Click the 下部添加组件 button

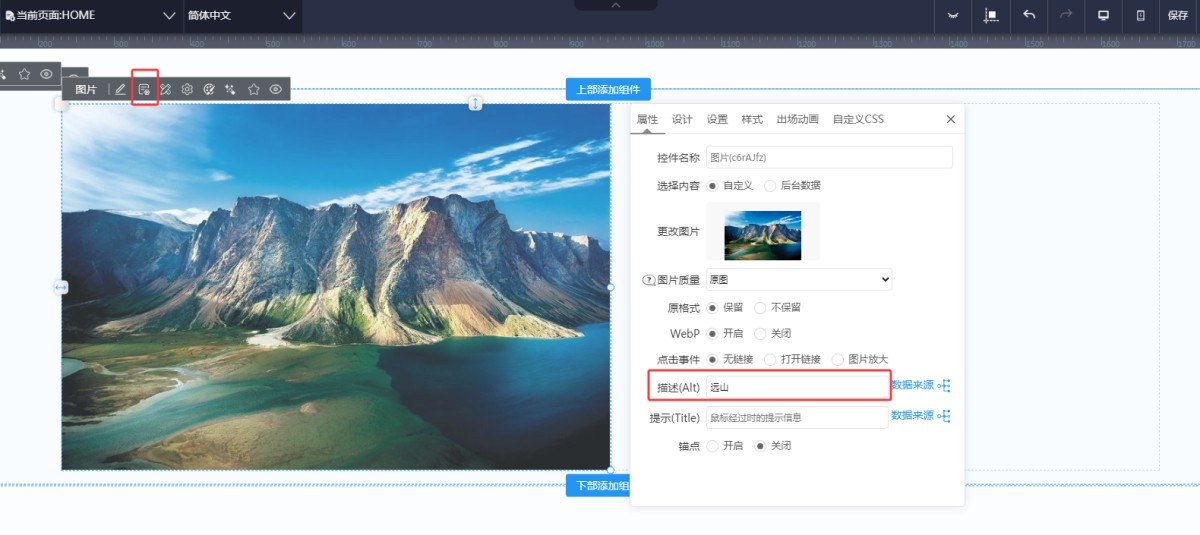(x=598, y=486)
